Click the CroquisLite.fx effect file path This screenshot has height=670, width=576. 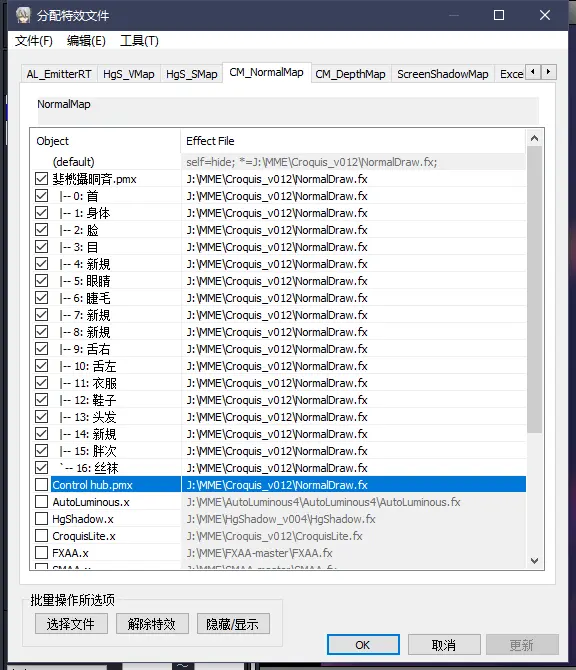pos(274,536)
